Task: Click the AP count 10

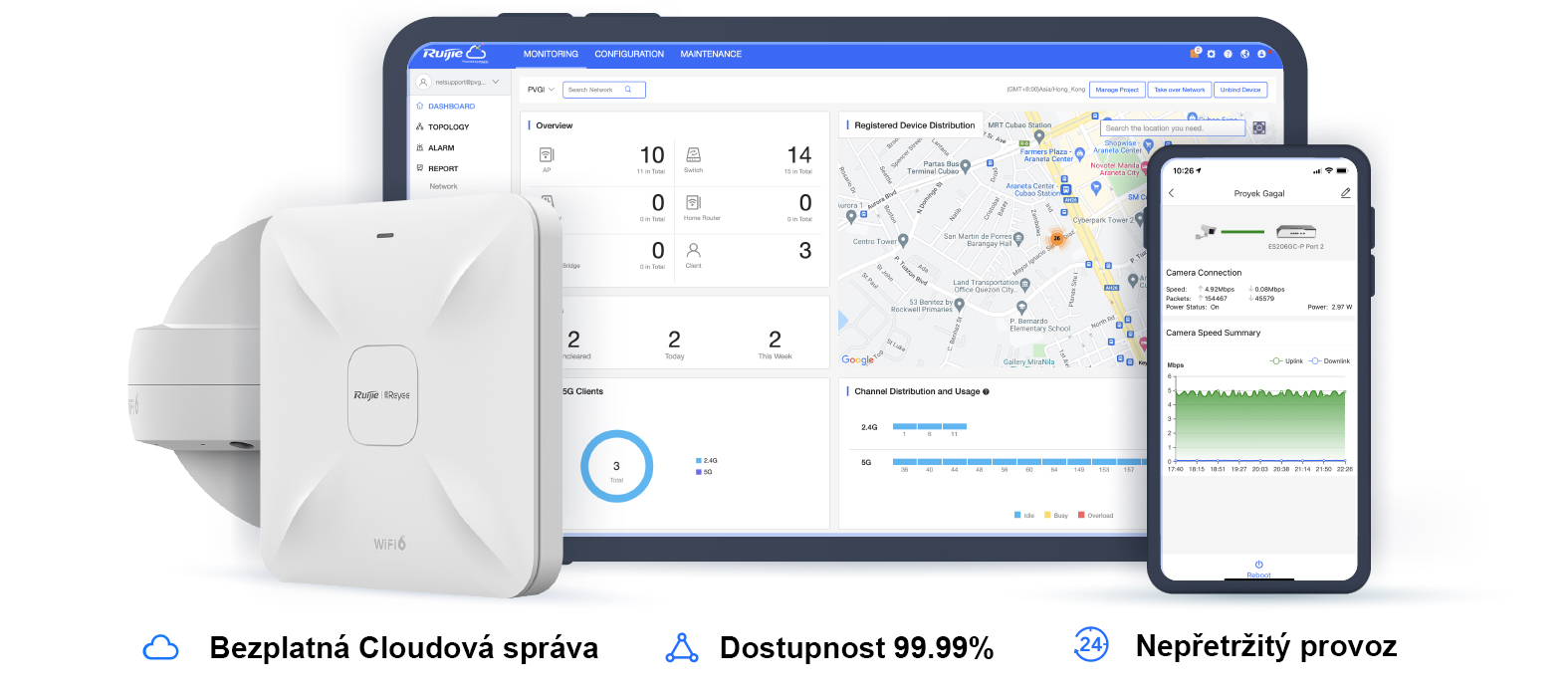Action: 652,155
